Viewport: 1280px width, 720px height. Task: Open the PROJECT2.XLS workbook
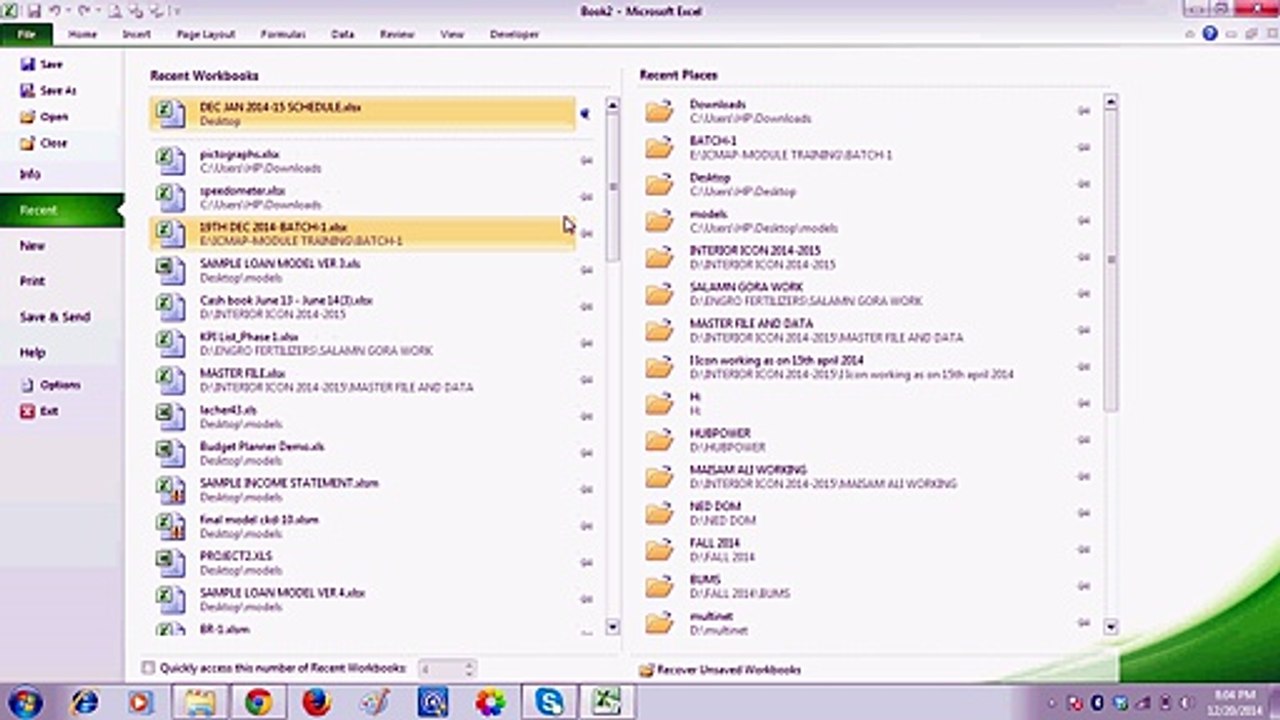point(362,563)
